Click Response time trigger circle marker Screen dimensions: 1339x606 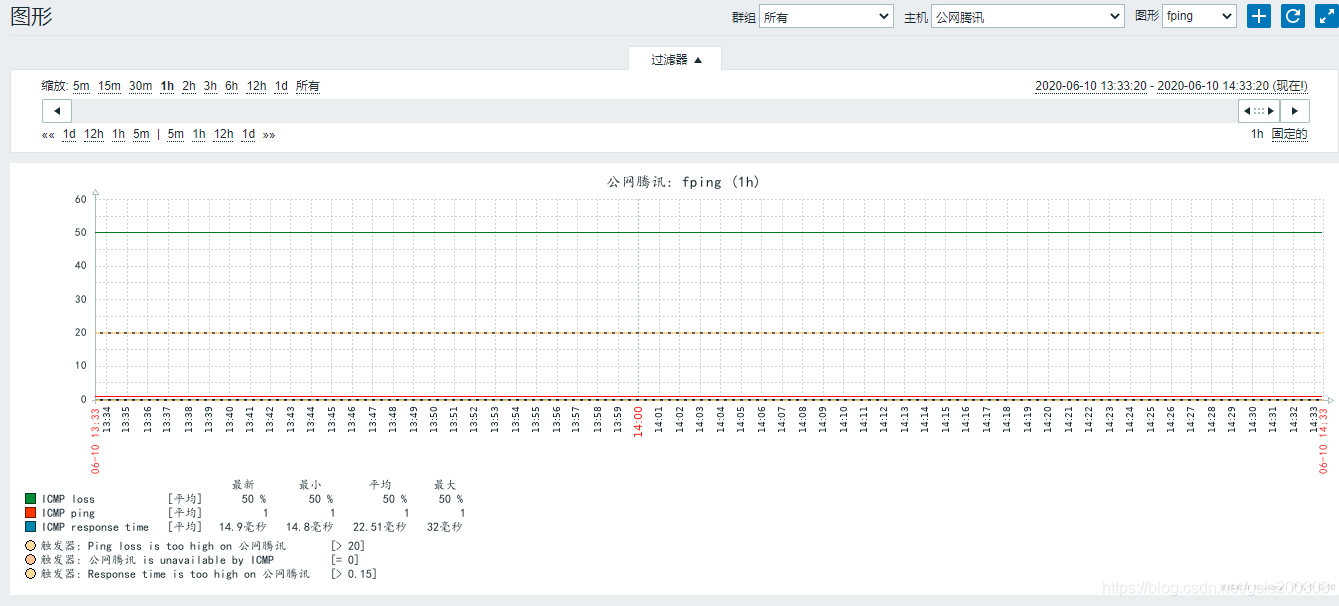[x=31, y=574]
